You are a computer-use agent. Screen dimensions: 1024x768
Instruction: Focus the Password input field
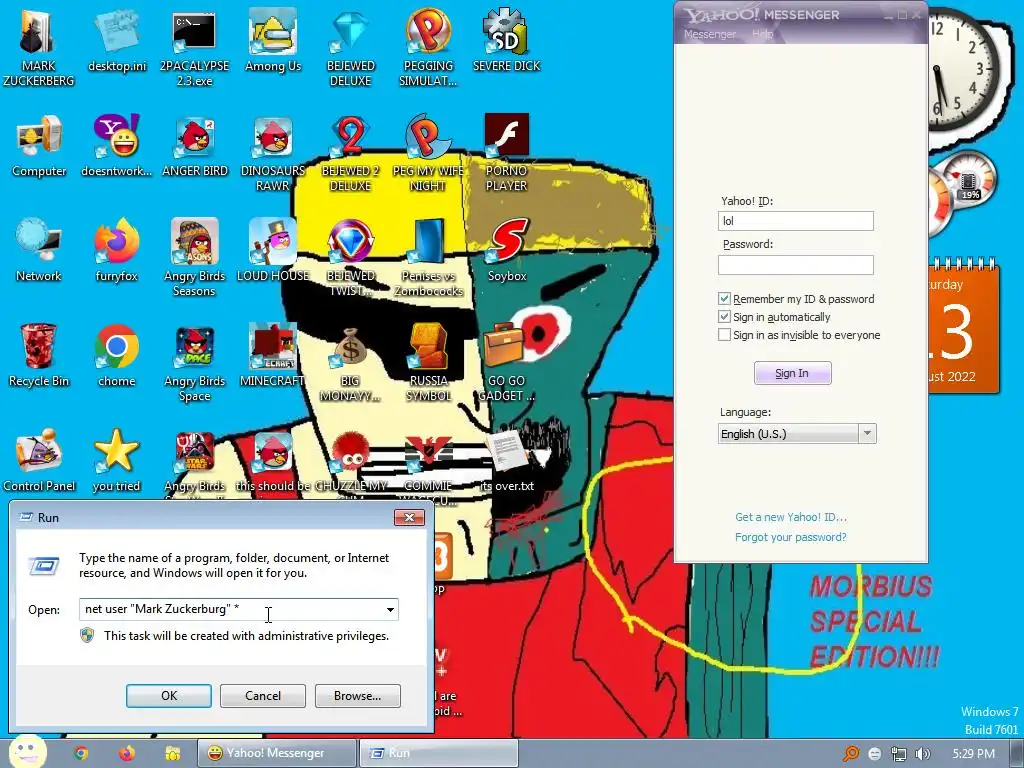(x=795, y=264)
